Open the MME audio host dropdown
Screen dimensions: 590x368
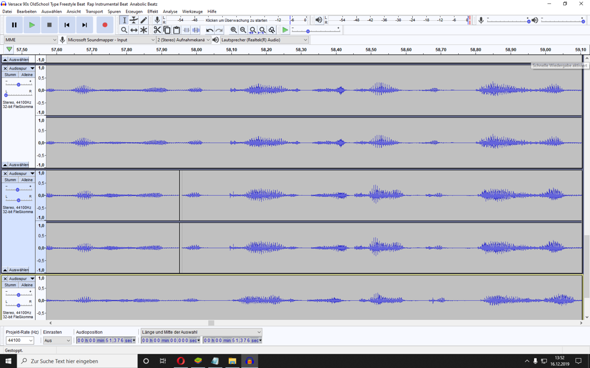31,40
